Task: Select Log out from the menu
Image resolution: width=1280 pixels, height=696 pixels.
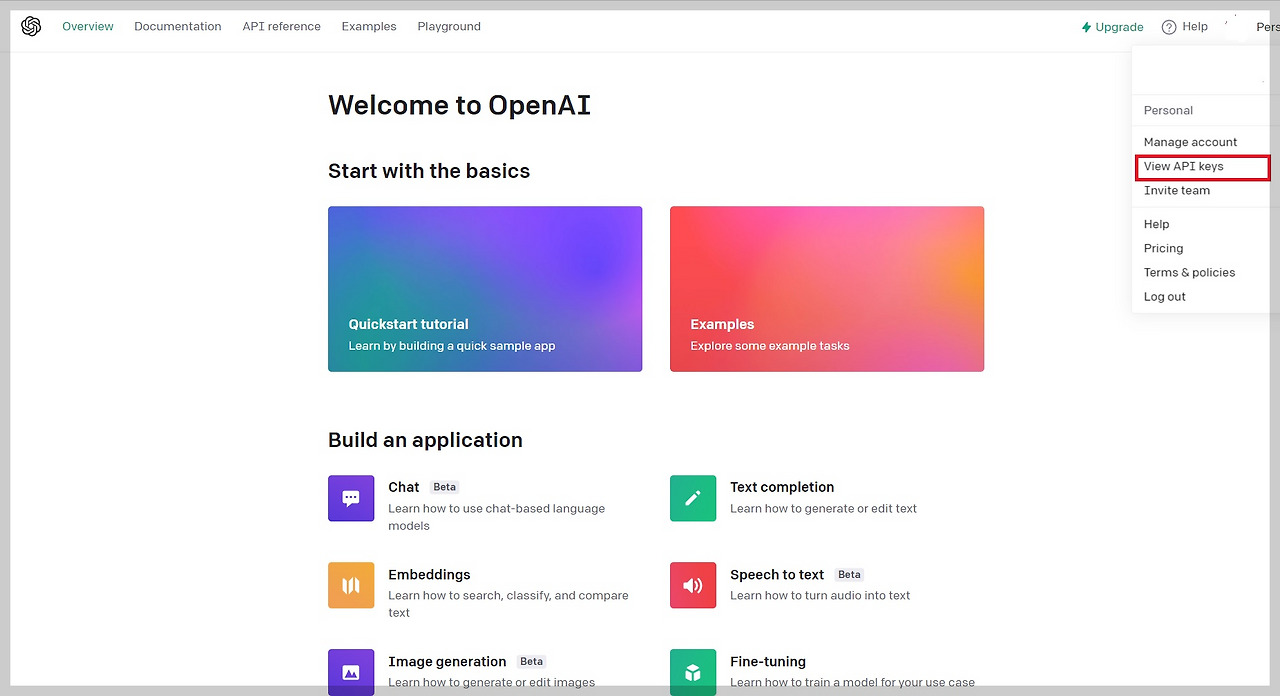Action: 1165,296
